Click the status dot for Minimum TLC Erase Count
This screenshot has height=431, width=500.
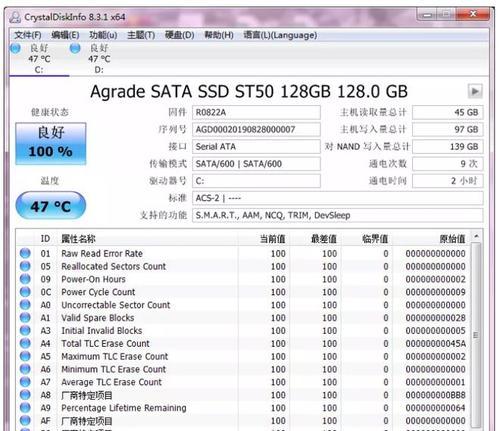pos(25,369)
